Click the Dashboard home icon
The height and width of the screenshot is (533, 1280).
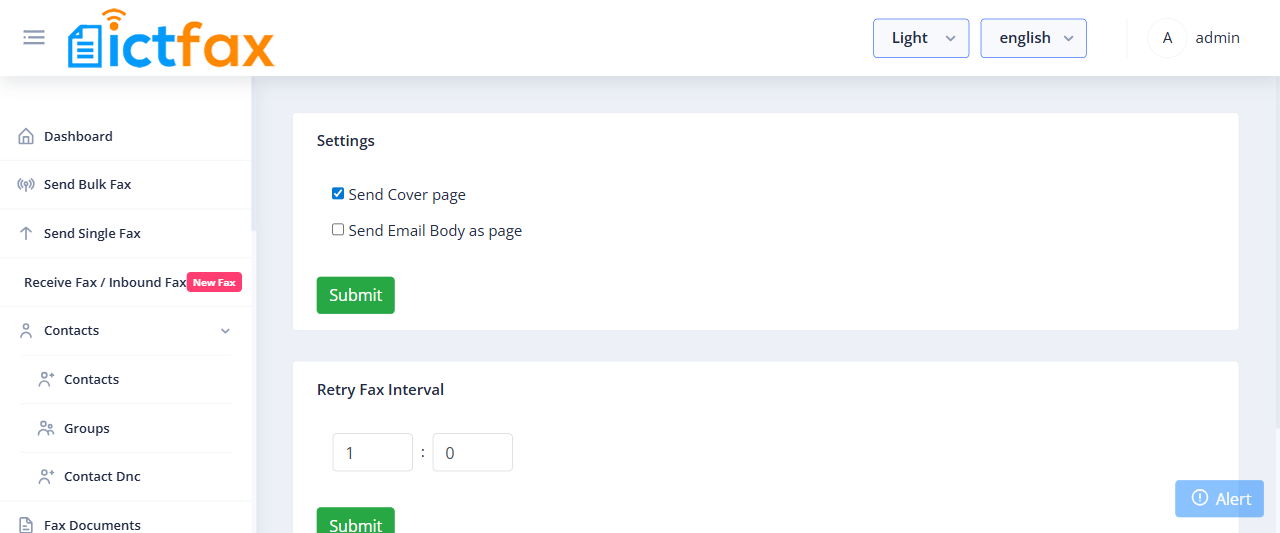click(x=26, y=137)
